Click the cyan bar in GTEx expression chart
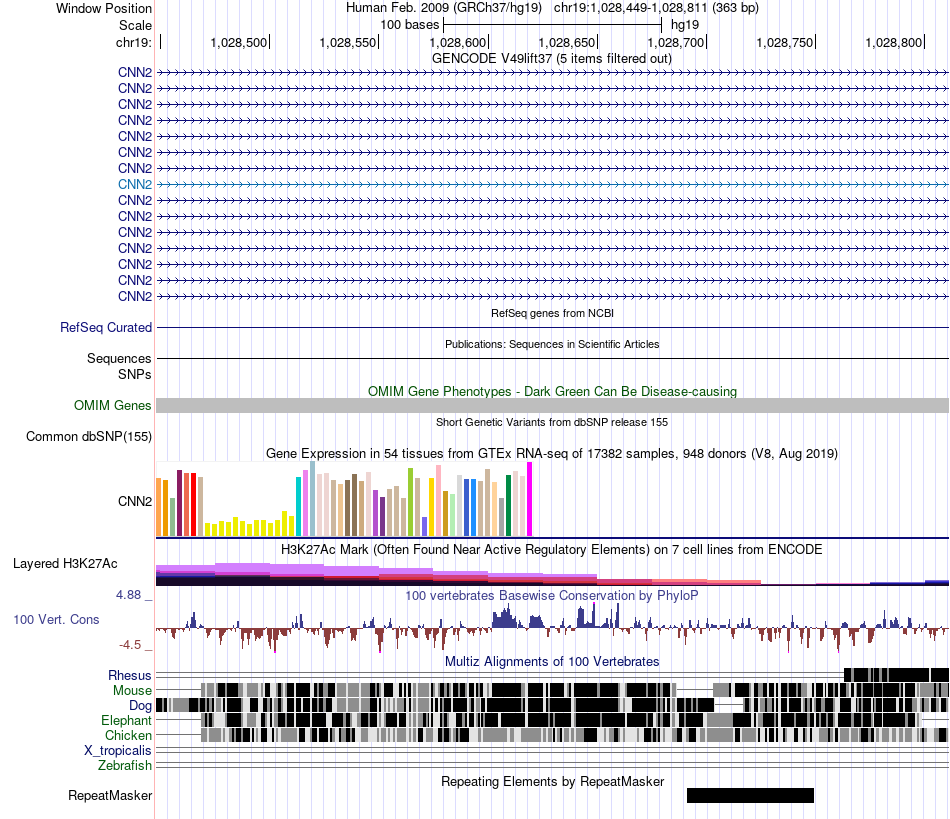Viewport: 950px width, 819px height. coord(298,506)
